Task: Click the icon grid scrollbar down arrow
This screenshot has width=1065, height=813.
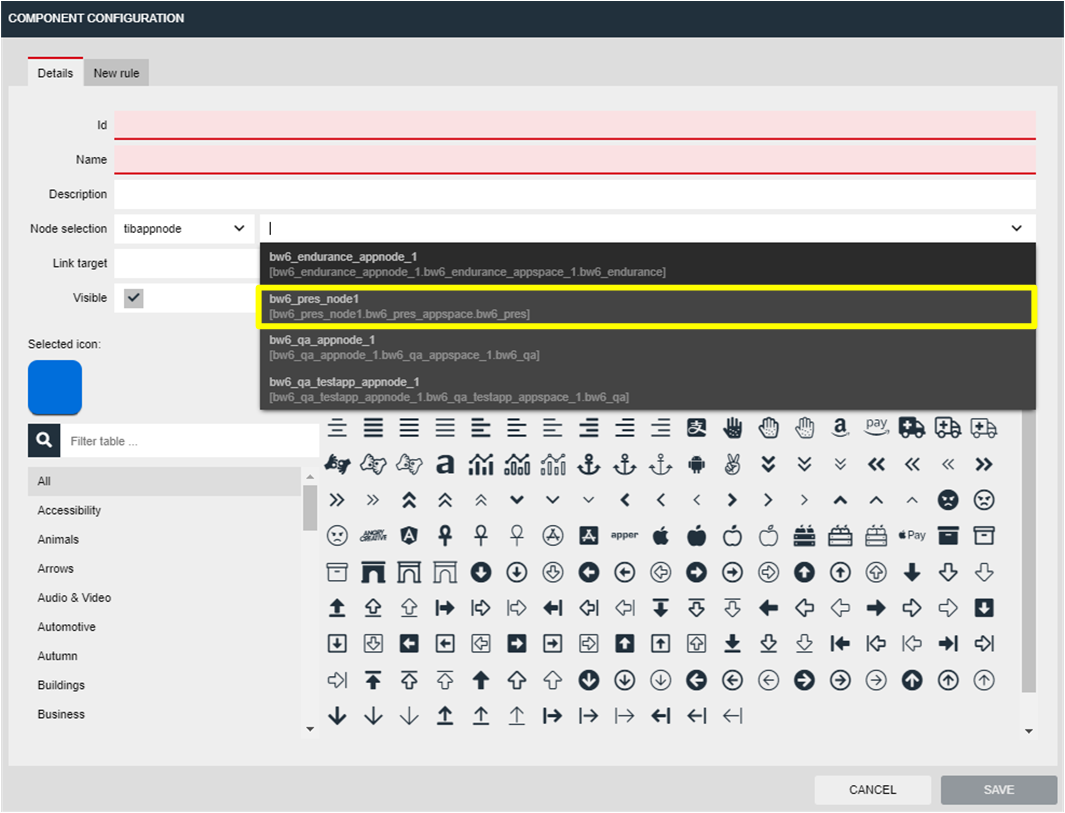Action: (x=1028, y=731)
